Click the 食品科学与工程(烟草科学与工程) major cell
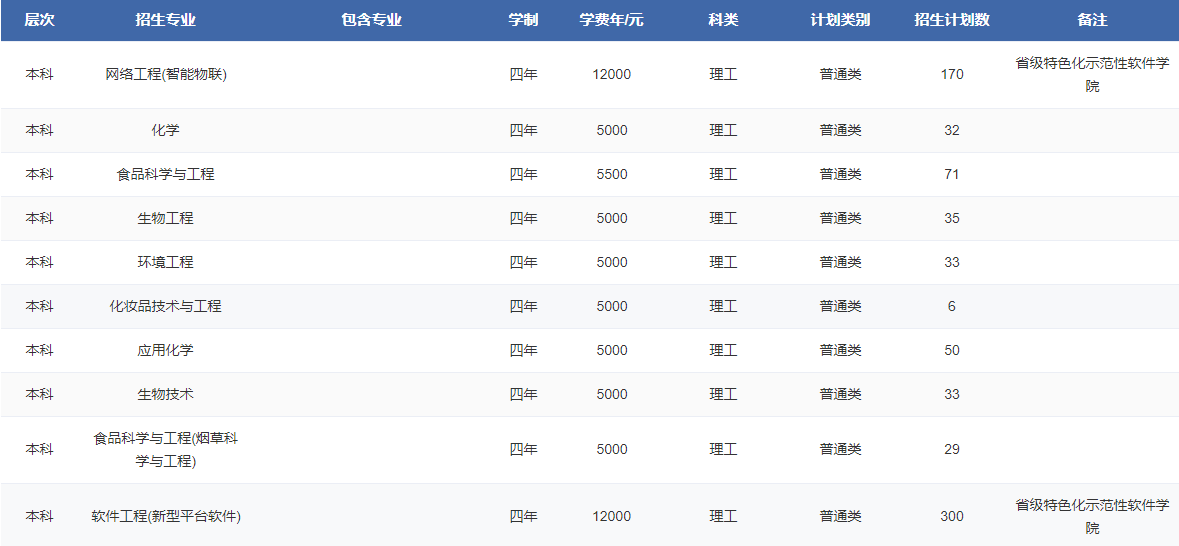The height and width of the screenshot is (546, 1179). pos(166,449)
